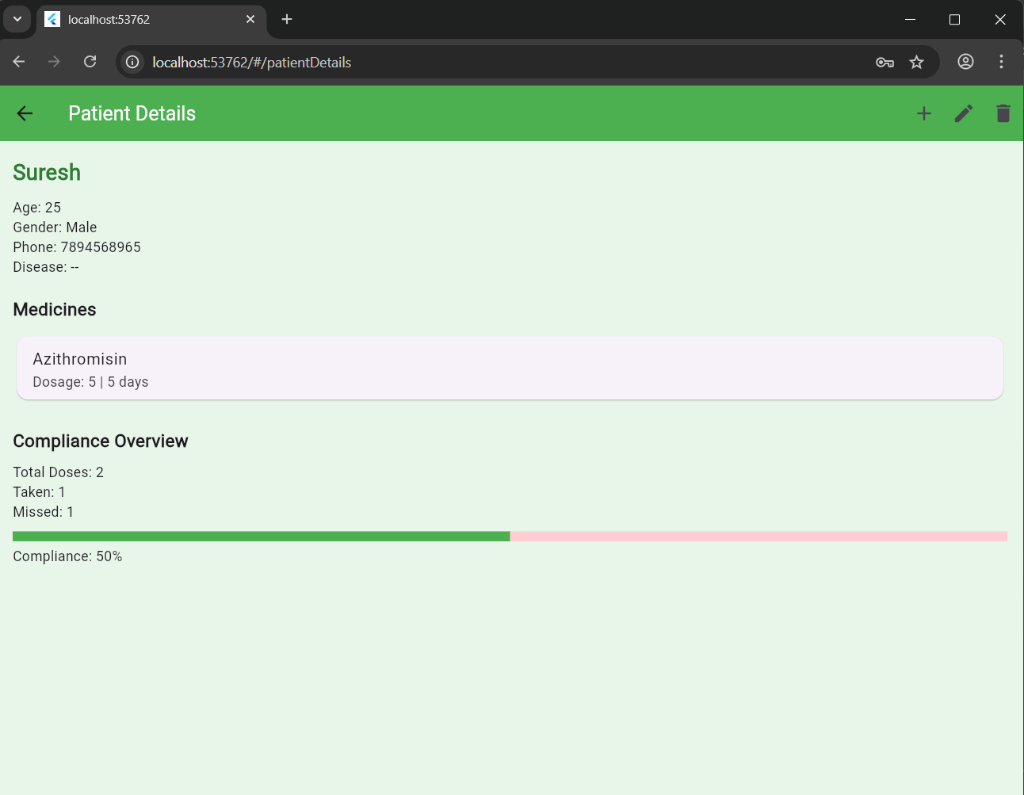Open a new browser tab
The width and height of the screenshot is (1024, 795).
tap(287, 20)
